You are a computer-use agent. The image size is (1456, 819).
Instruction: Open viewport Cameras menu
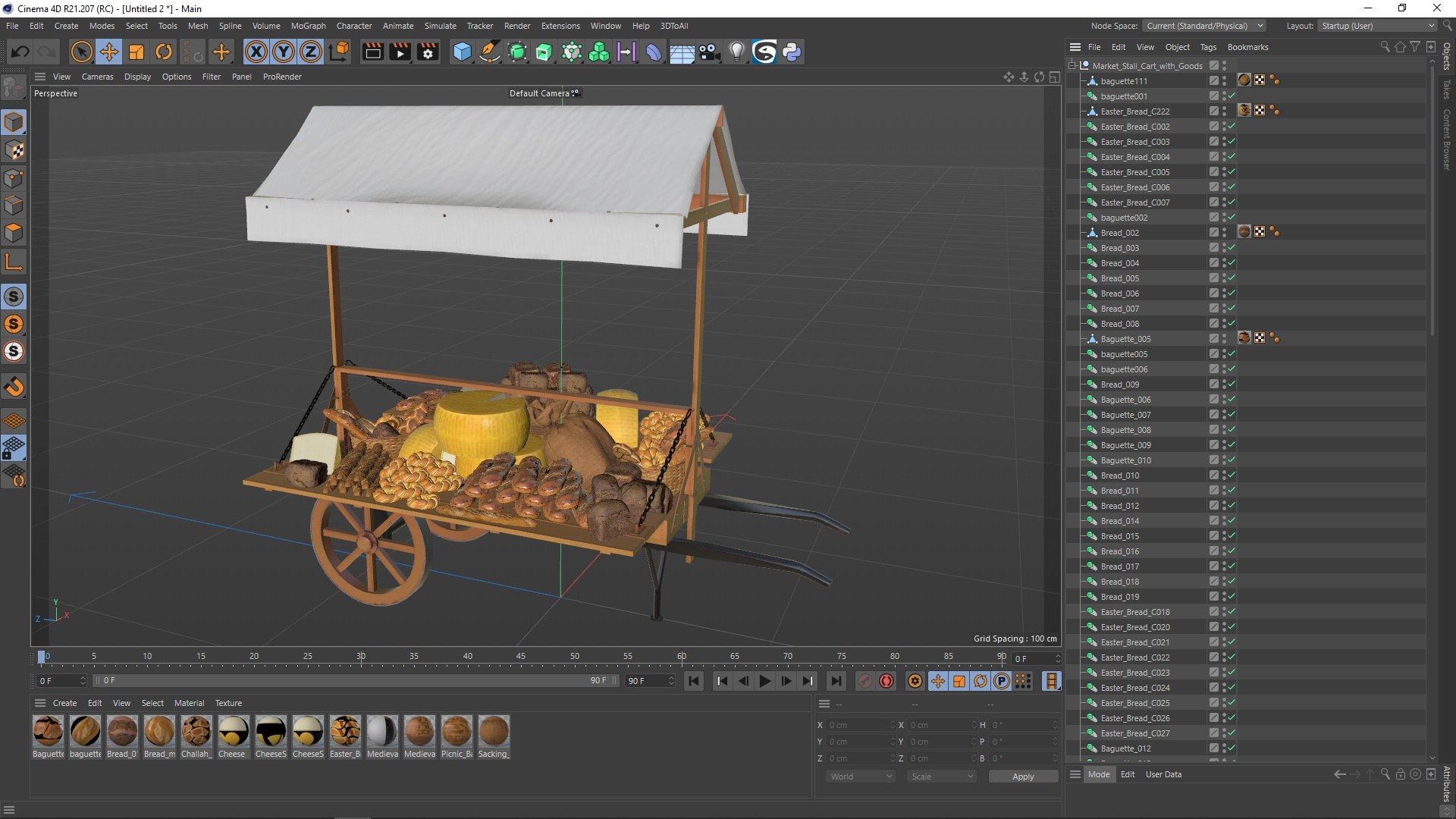(97, 77)
